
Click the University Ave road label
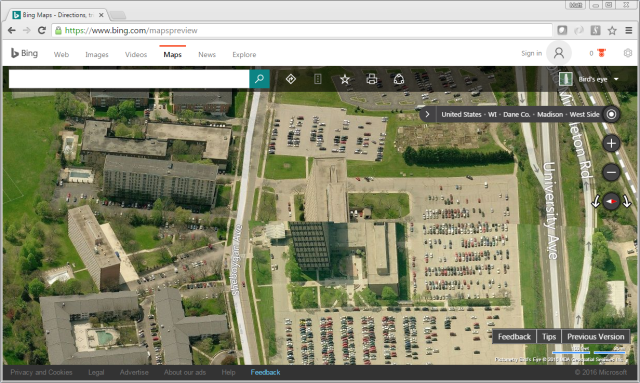click(550, 210)
